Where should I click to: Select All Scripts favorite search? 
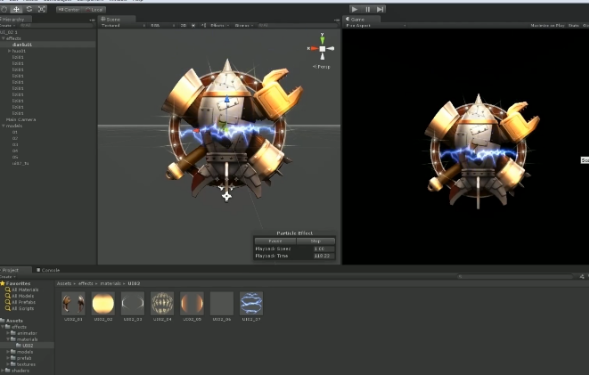click(20, 308)
